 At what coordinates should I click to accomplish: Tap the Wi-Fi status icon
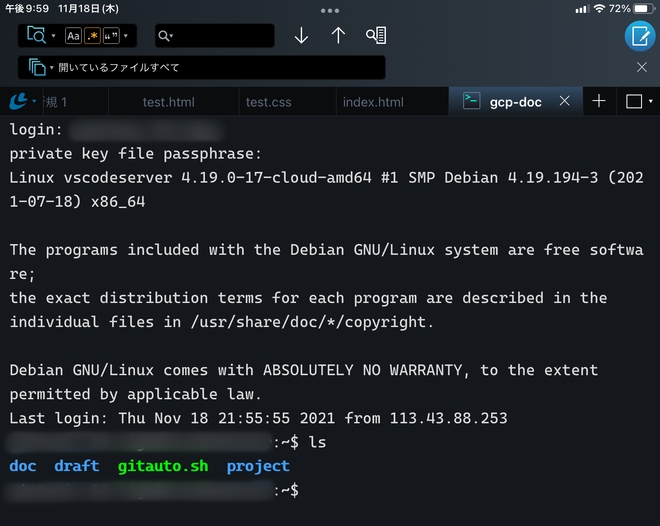[599, 8]
